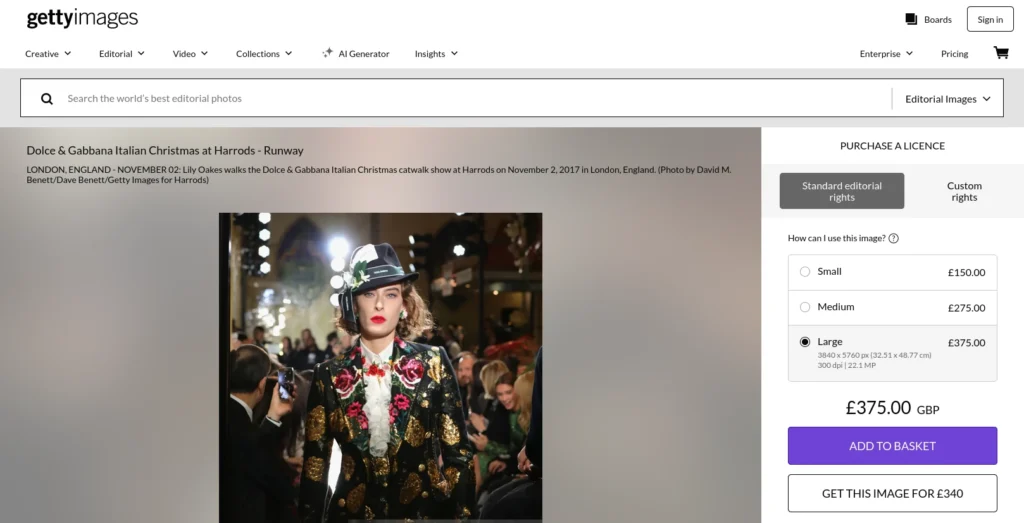
Task: Click the AI Generator sparkle icon
Action: (x=327, y=53)
